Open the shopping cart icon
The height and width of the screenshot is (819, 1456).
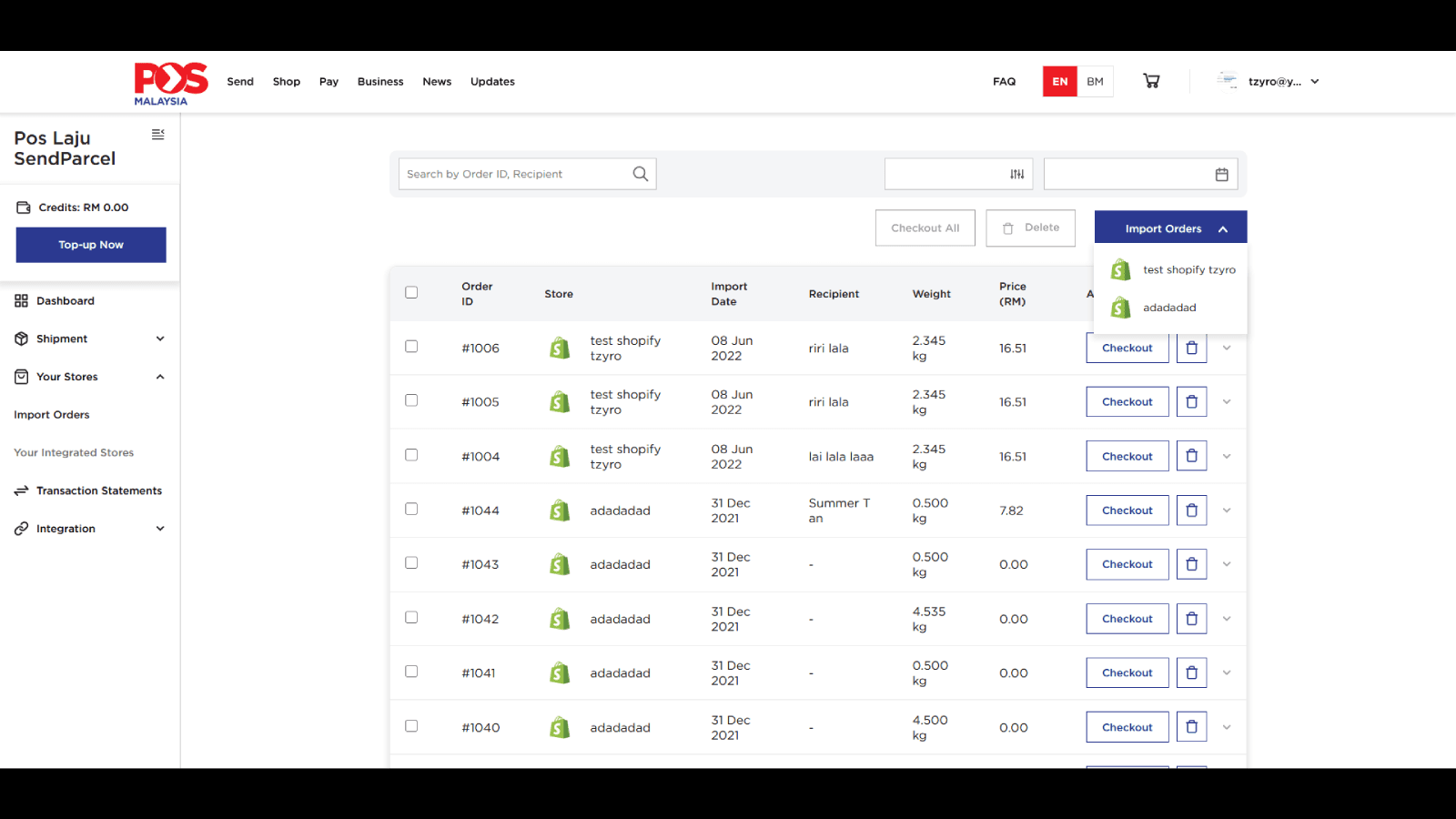[1151, 81]
